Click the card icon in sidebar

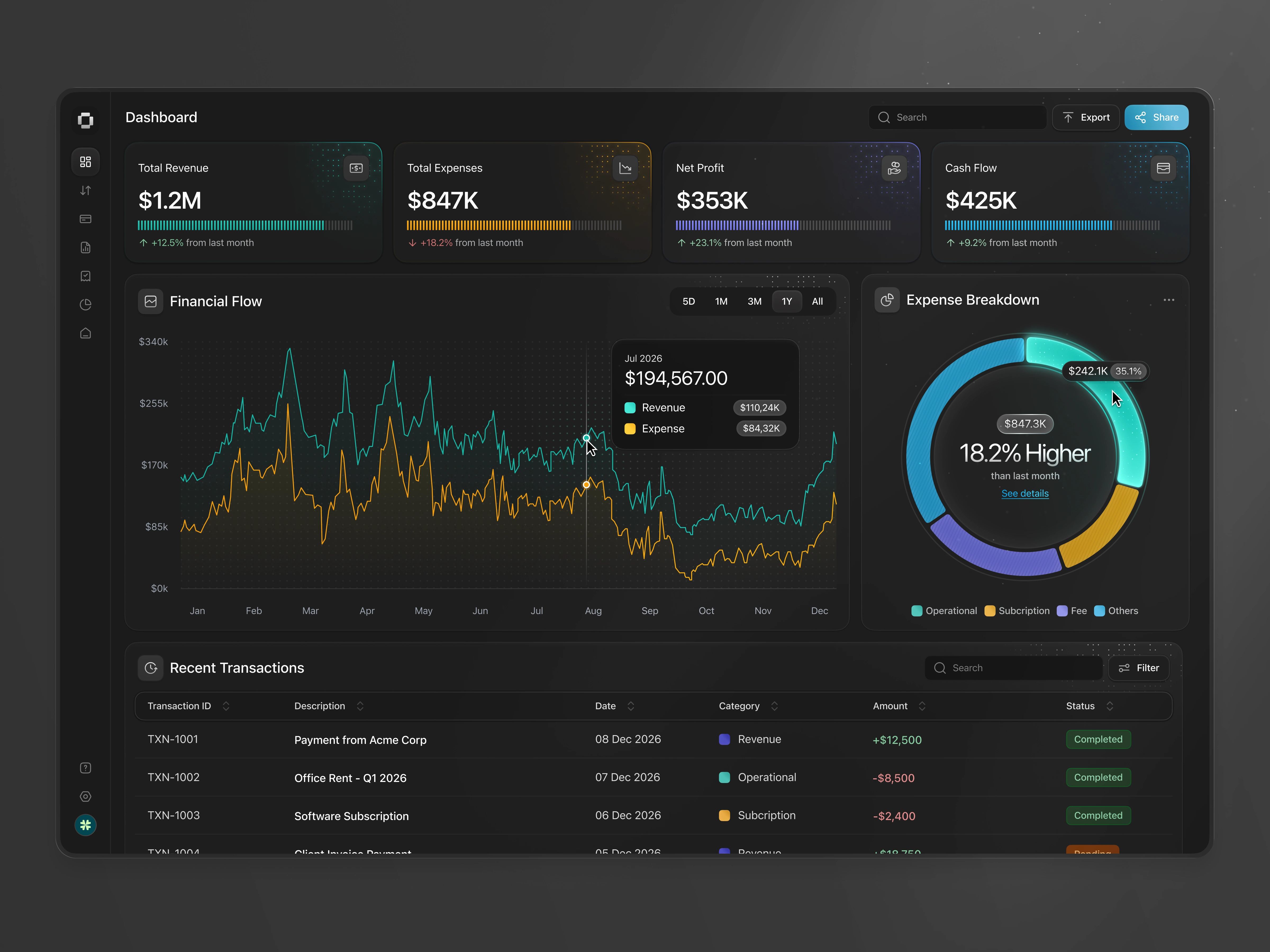tap(85, 219)
